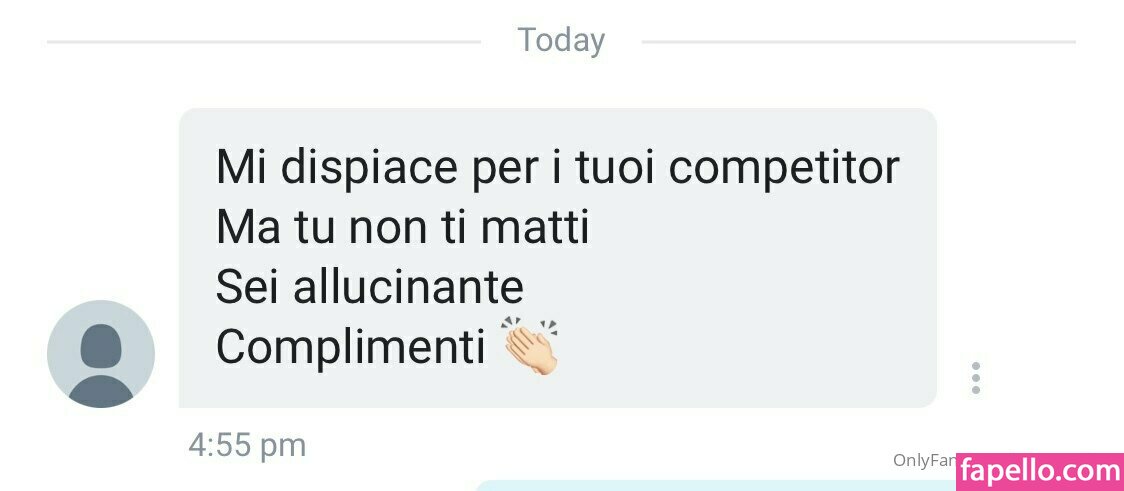Click the divider line left of "Today"
Image resolution: width=1124 pixels, height=491 pixels.
pos(264,42)
